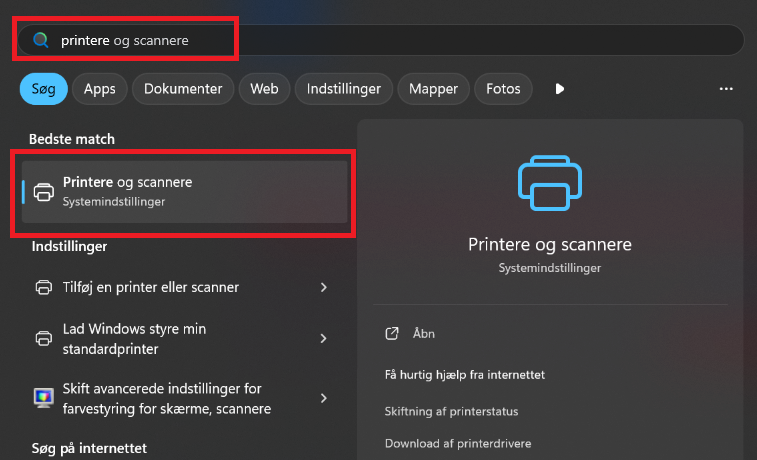Screen dimensions: 757x460
Task: Open Skiftning af printerstatus help link
Action: [451, 411]
